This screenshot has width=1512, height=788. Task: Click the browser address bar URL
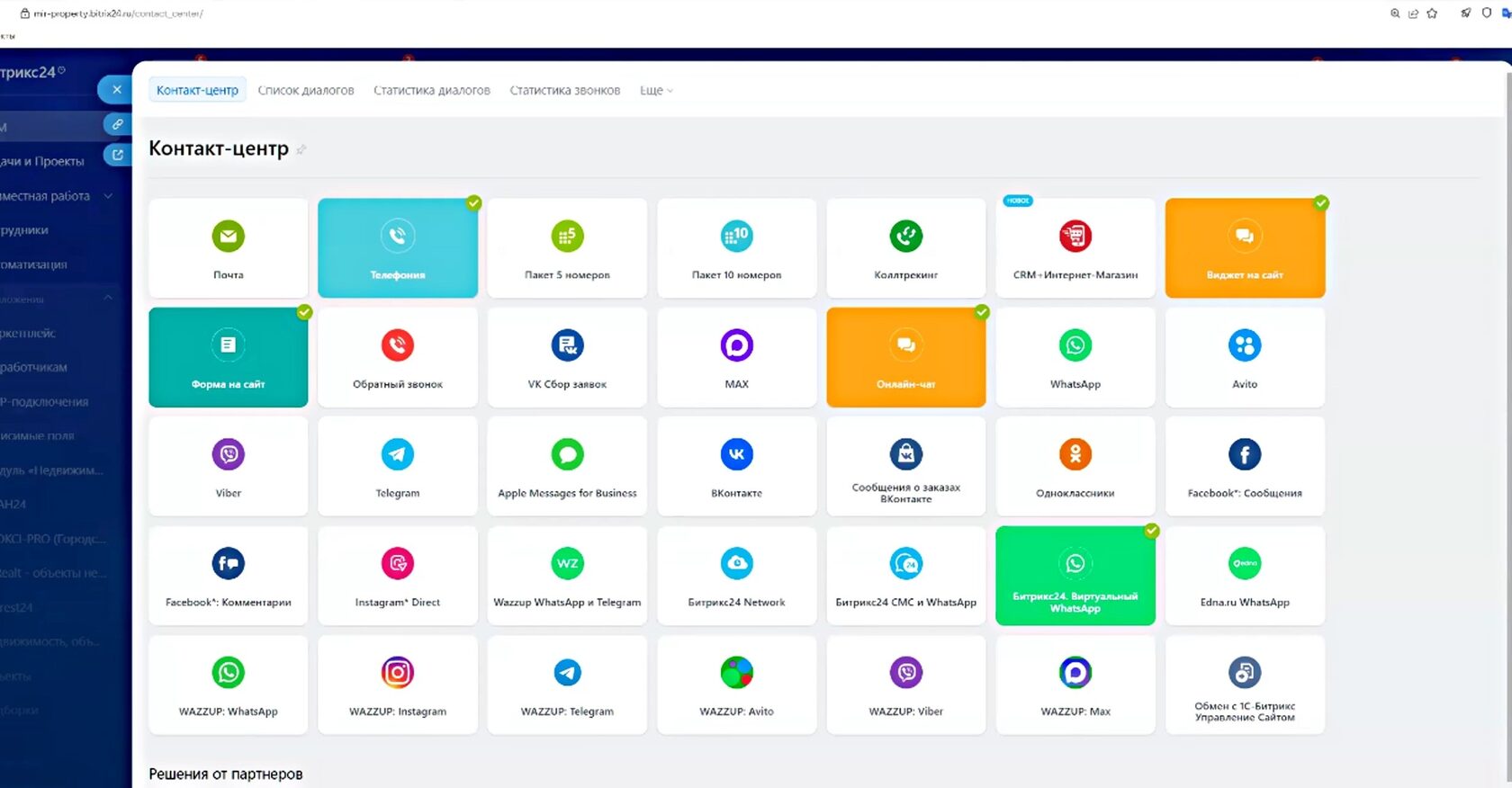[118, 13]
